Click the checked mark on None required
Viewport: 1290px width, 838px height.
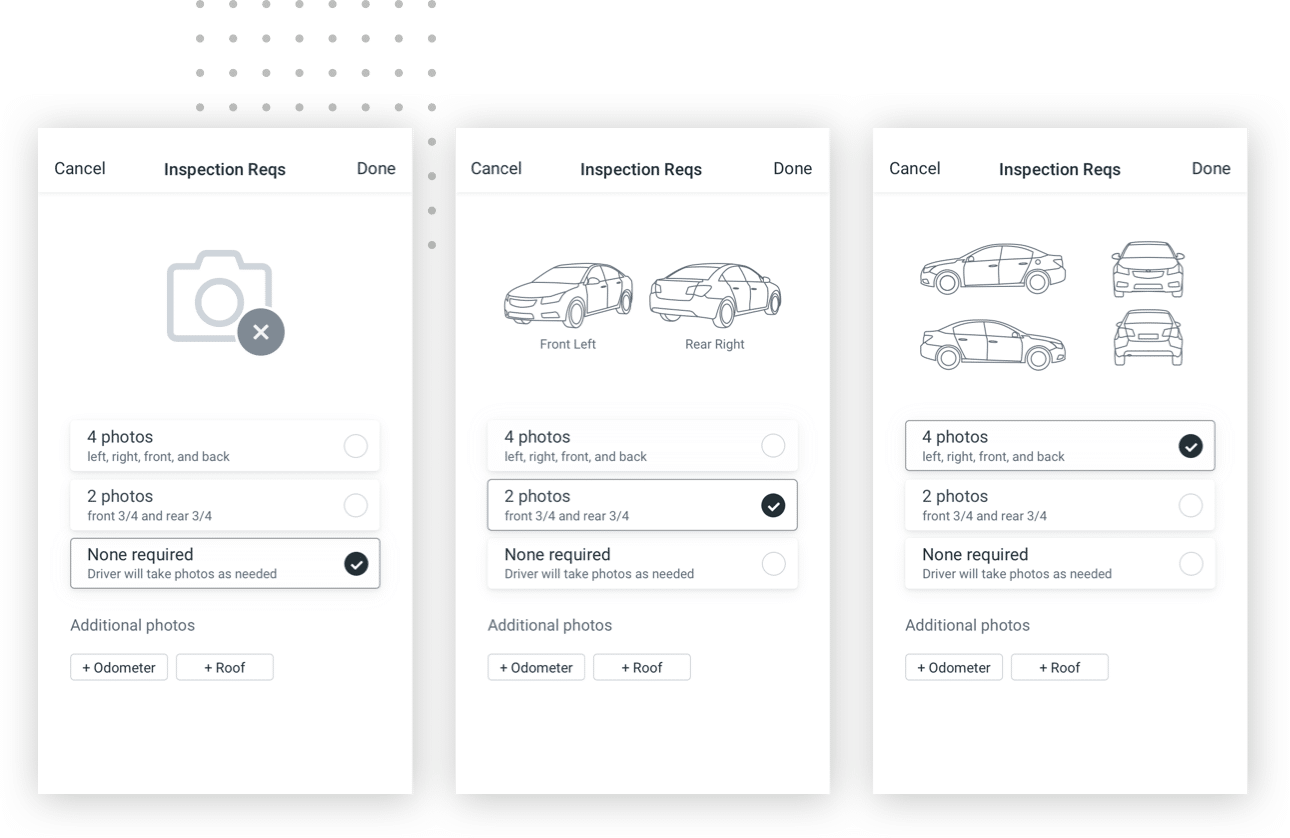pos(356,564)
